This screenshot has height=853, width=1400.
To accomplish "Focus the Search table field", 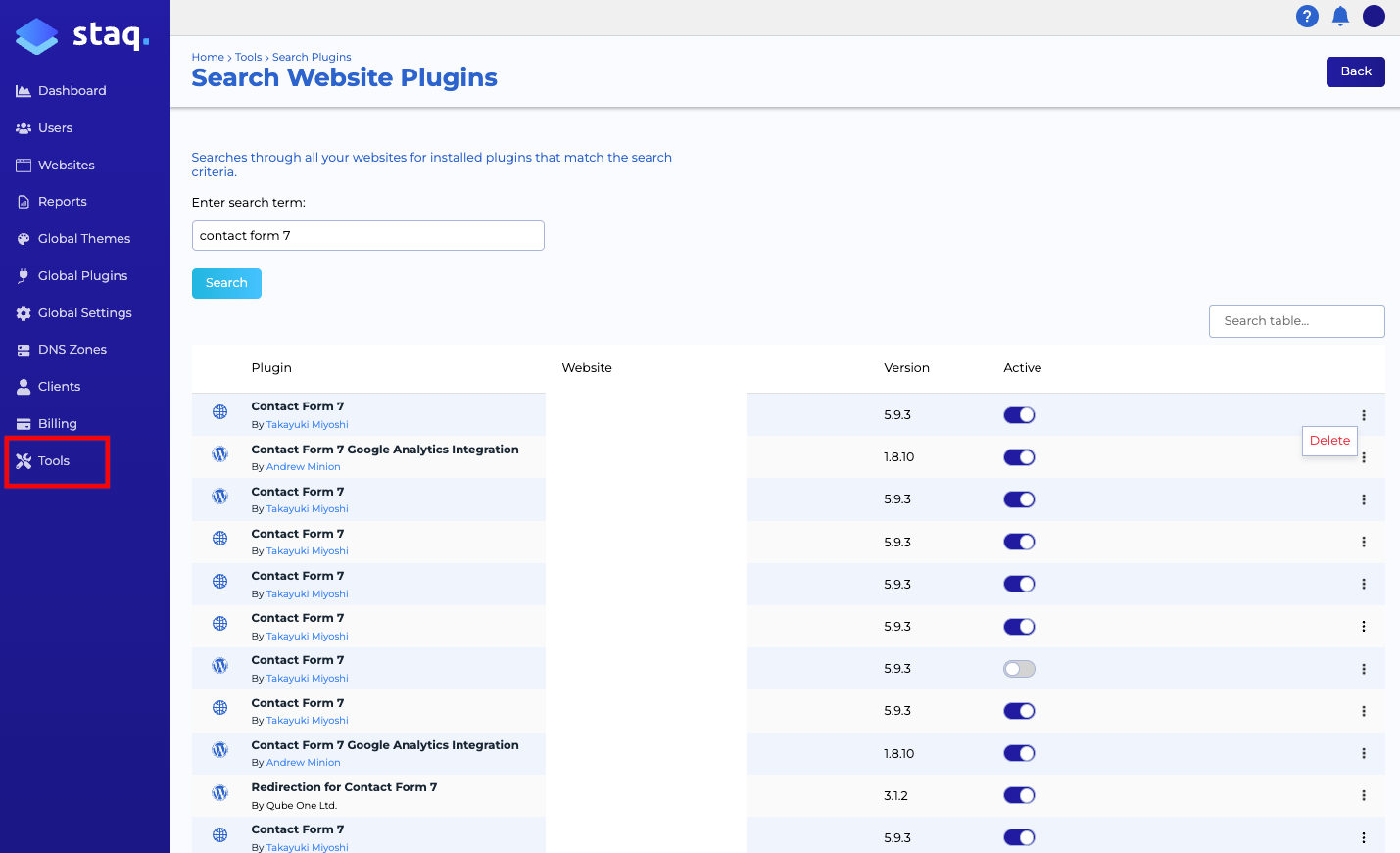I will point(1296,321).
